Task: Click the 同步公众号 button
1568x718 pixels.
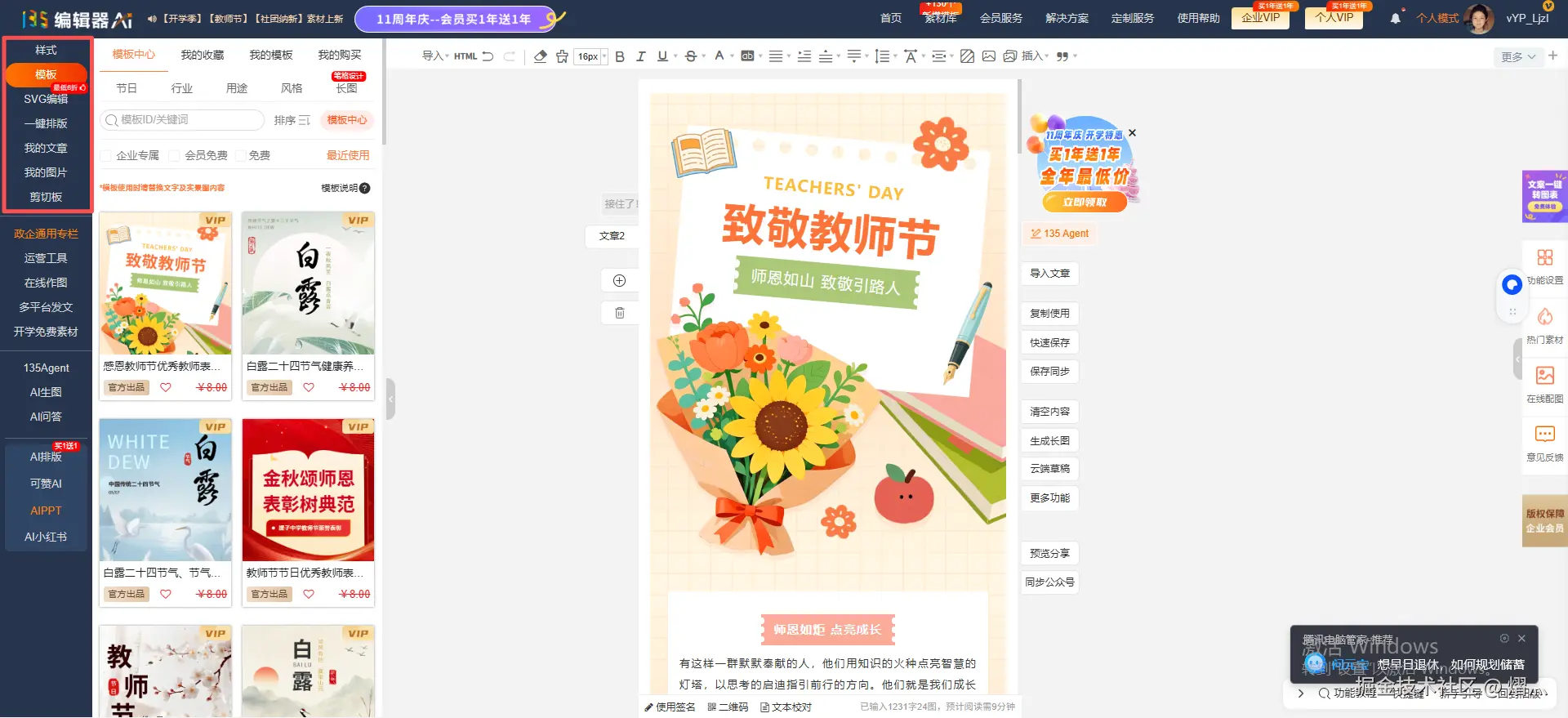Action: point(1049,582)
